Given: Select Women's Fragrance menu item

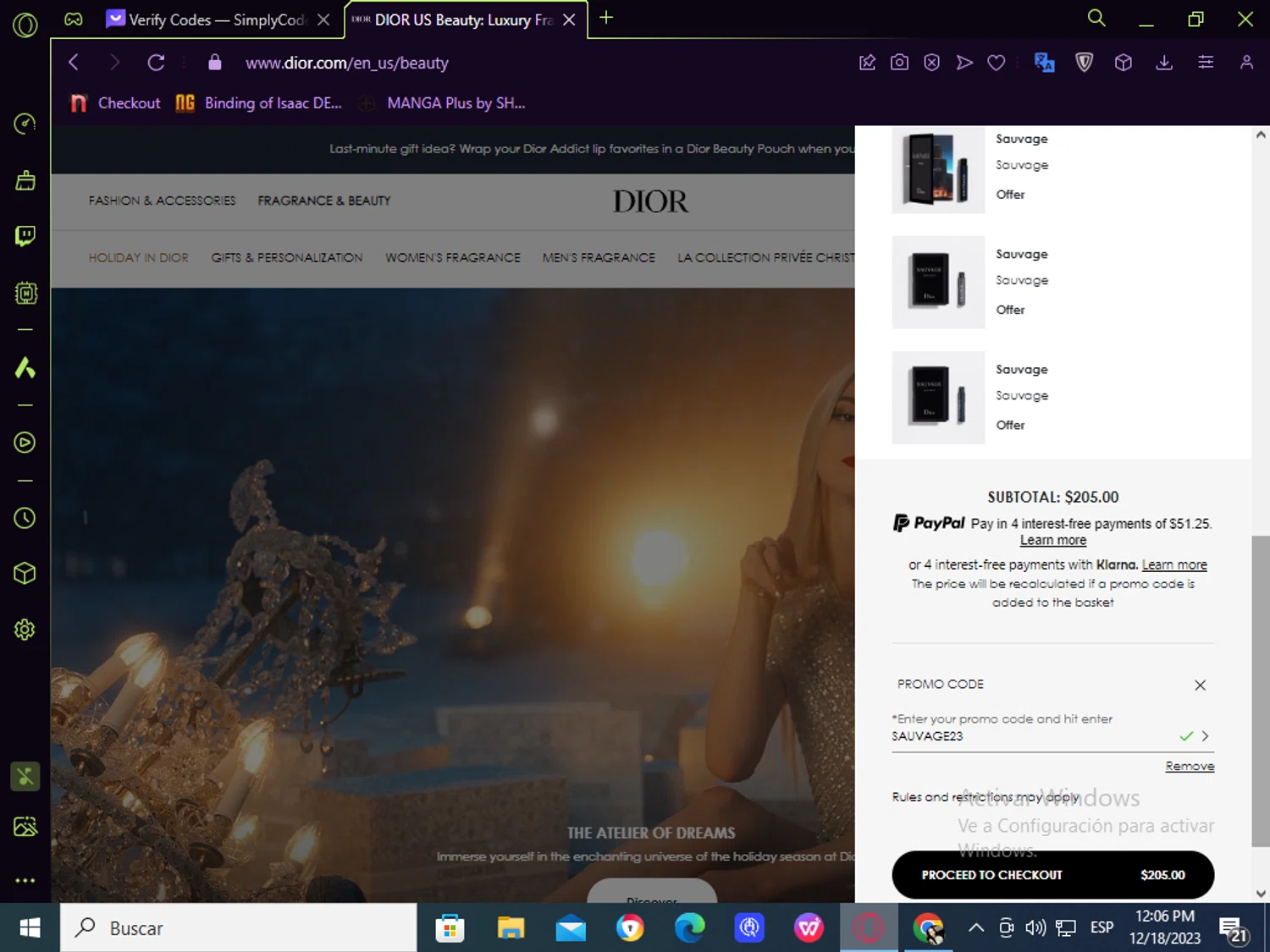Looking at the screenshot, I should pyautogui.click(x=453, y=257).
